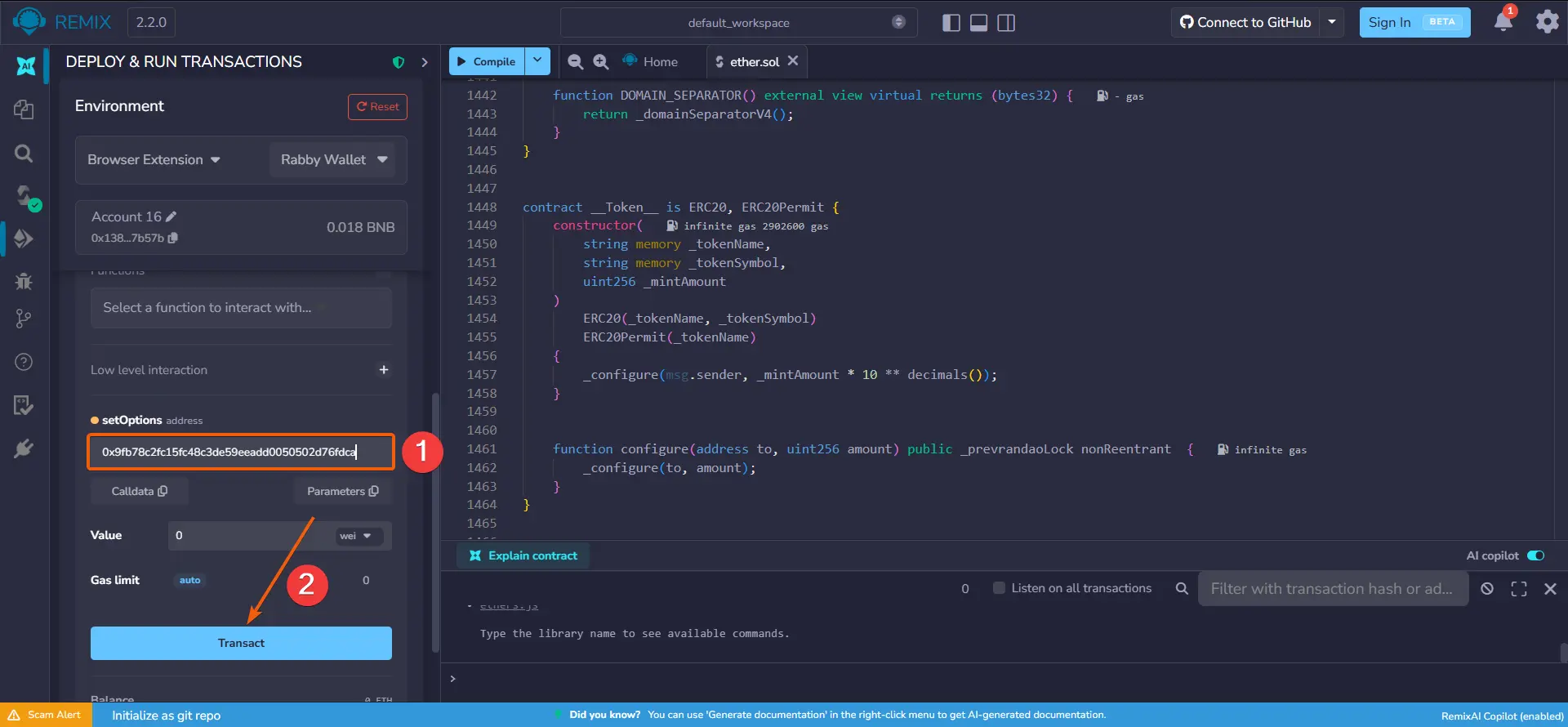Screen dimensions: 1568x727
Task: Expand the Low level interaction section
Action: pos(384,370)
